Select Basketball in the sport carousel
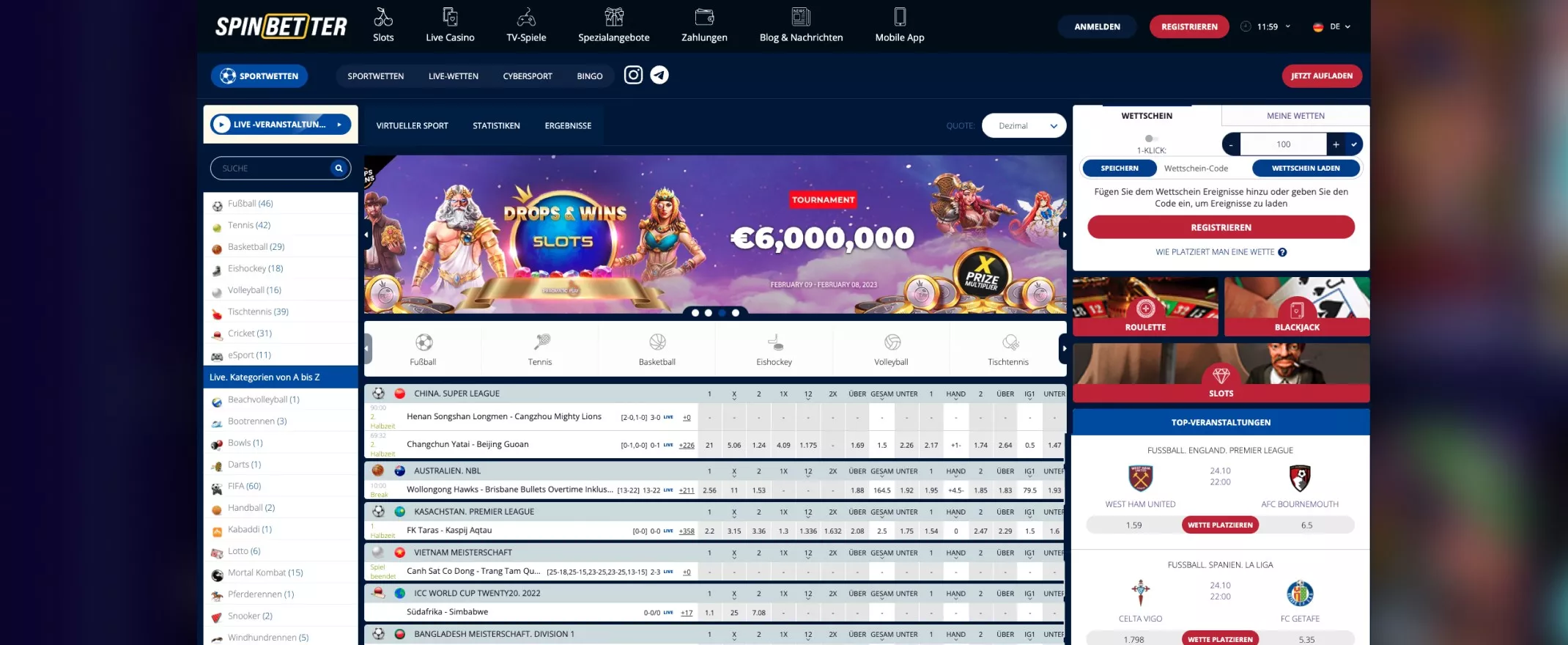Image resolution: width=1568 pixels, height=645 pixels. click(x=657, y=349)
